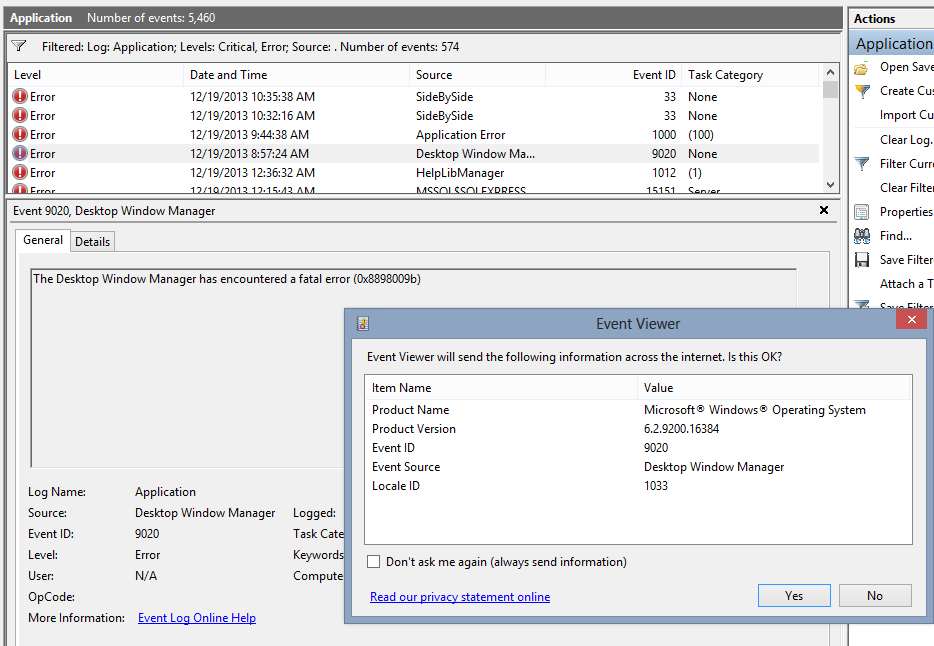Click the fatal error description text box
The width and height of the screenshot is (934, 646).
coord(413,368)
